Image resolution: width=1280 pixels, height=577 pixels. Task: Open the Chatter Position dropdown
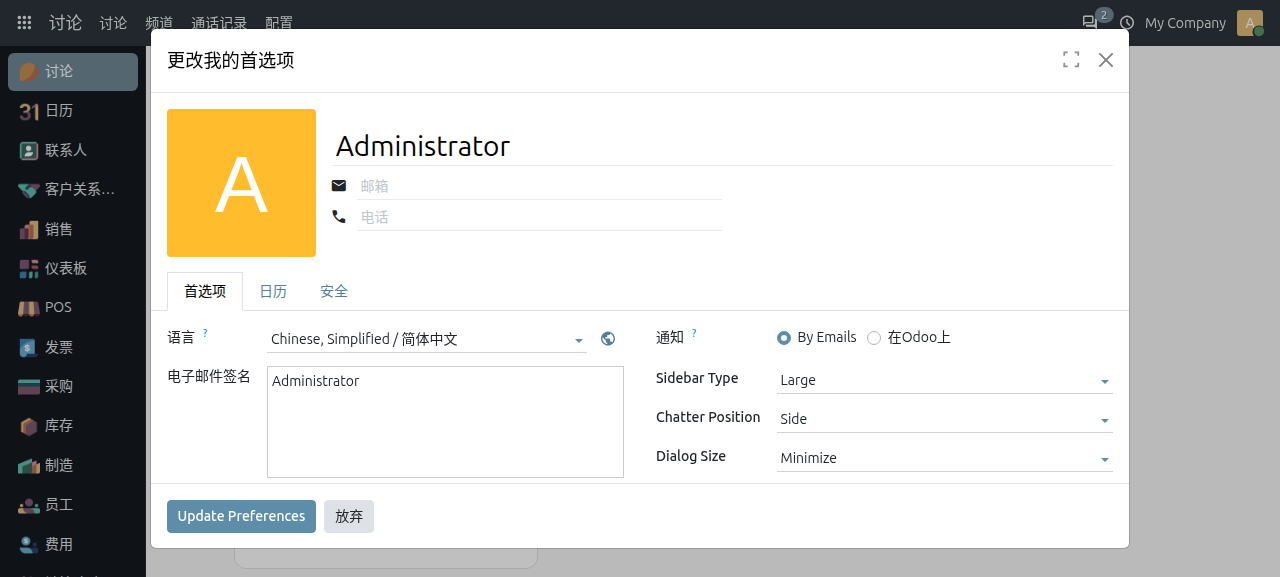coord(944,419)
